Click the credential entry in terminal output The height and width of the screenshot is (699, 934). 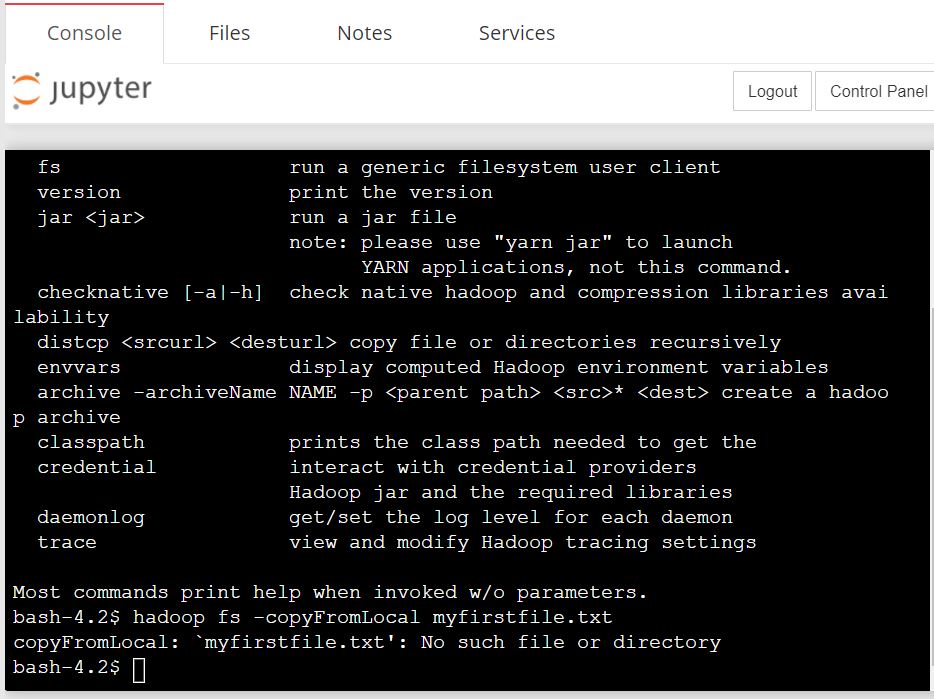96,467
